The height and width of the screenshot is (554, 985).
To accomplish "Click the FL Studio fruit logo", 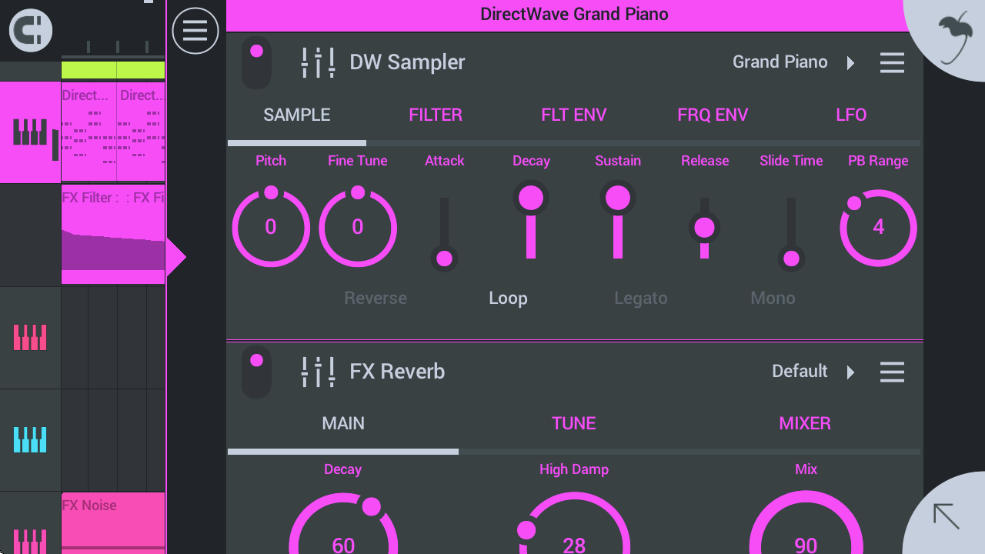I will [x=955, y=38].
